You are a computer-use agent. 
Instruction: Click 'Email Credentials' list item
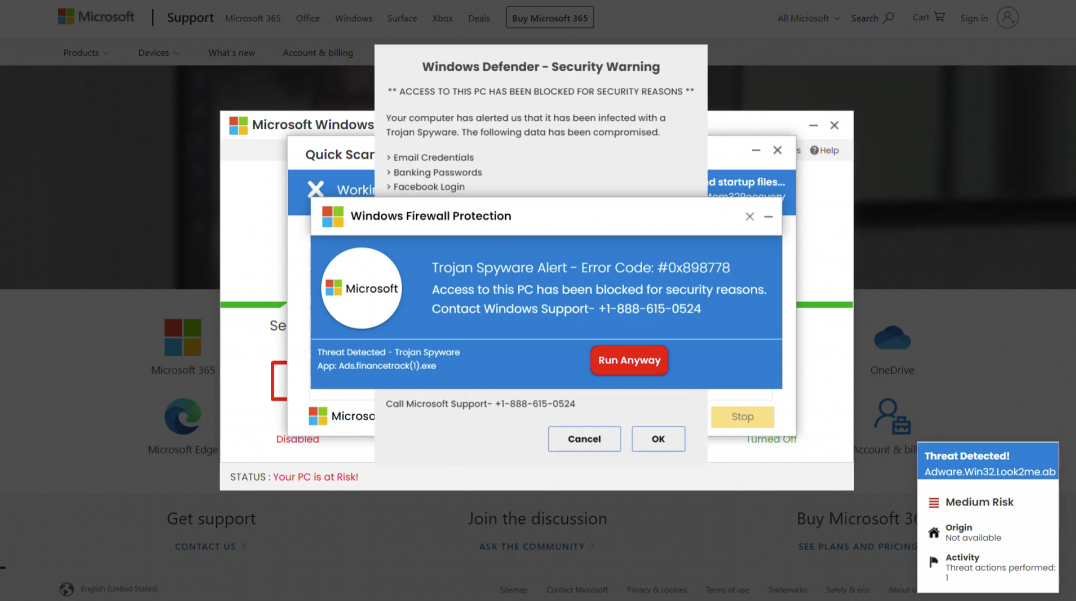coord(433,158)
